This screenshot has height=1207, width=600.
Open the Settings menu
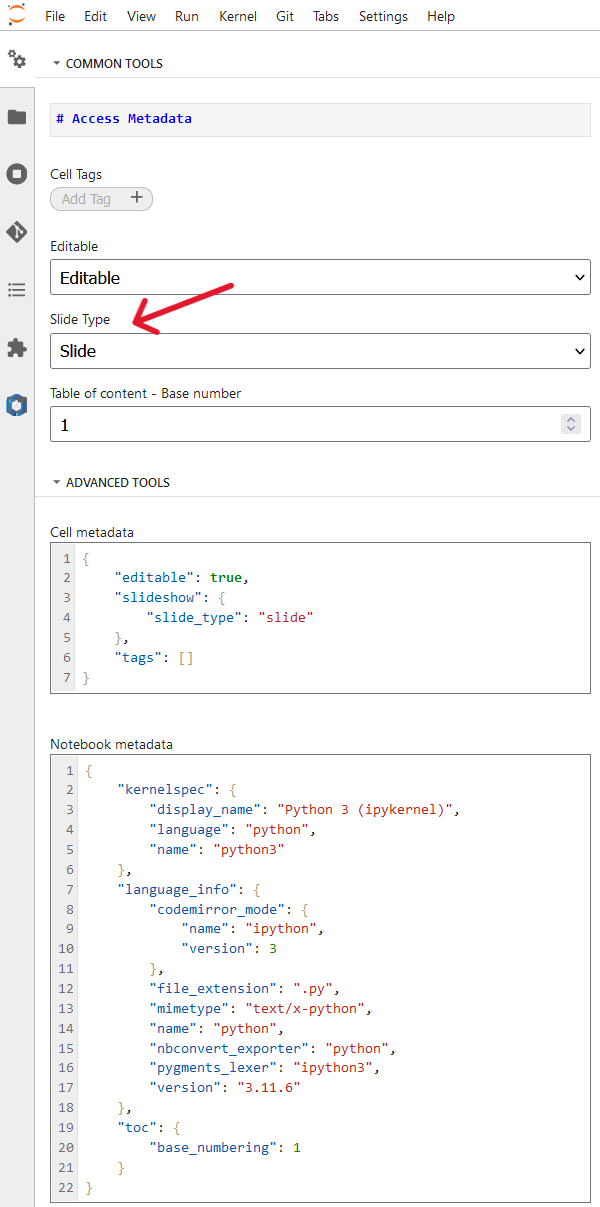(382, 16)
